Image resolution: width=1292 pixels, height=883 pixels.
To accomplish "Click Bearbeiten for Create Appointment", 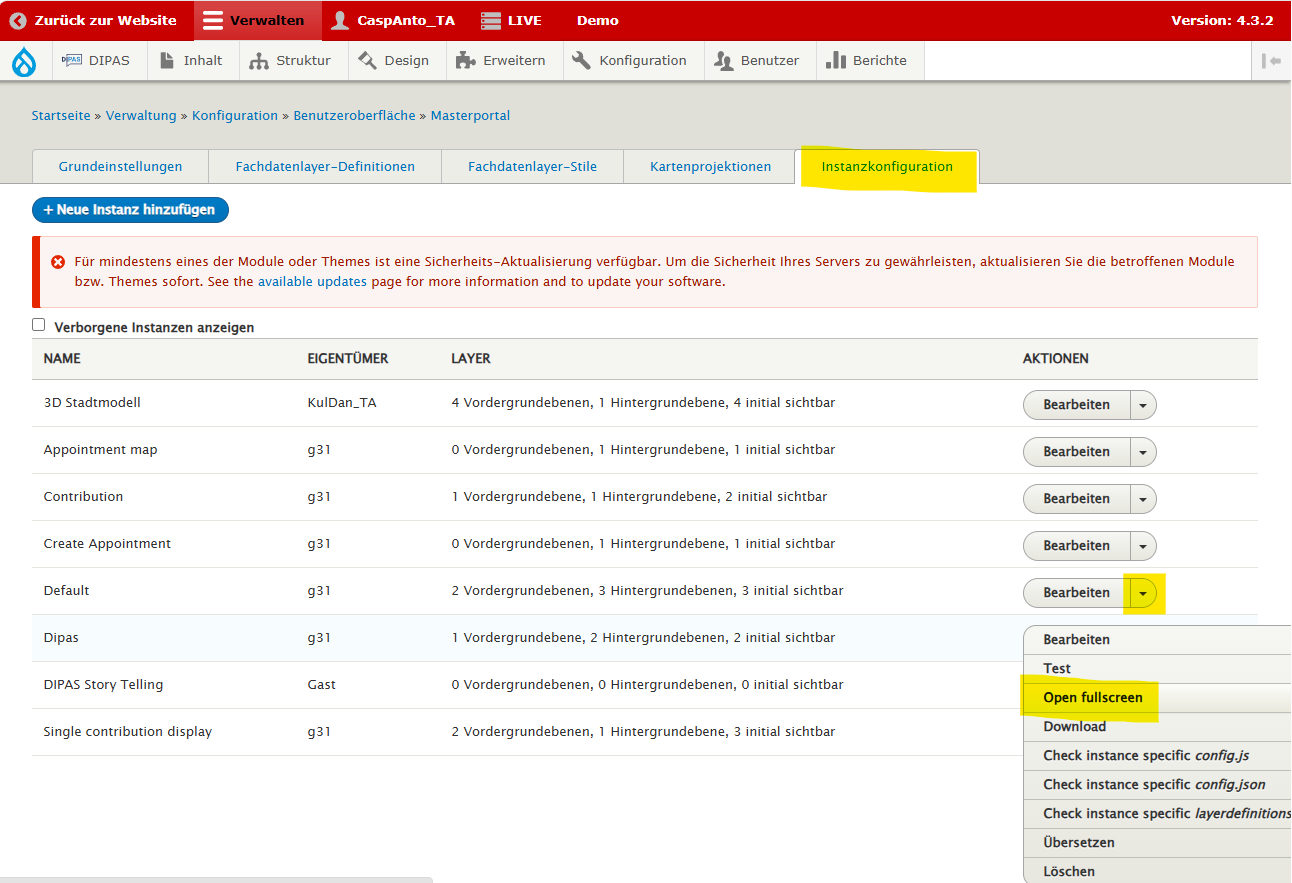I will click(1076, 546).
